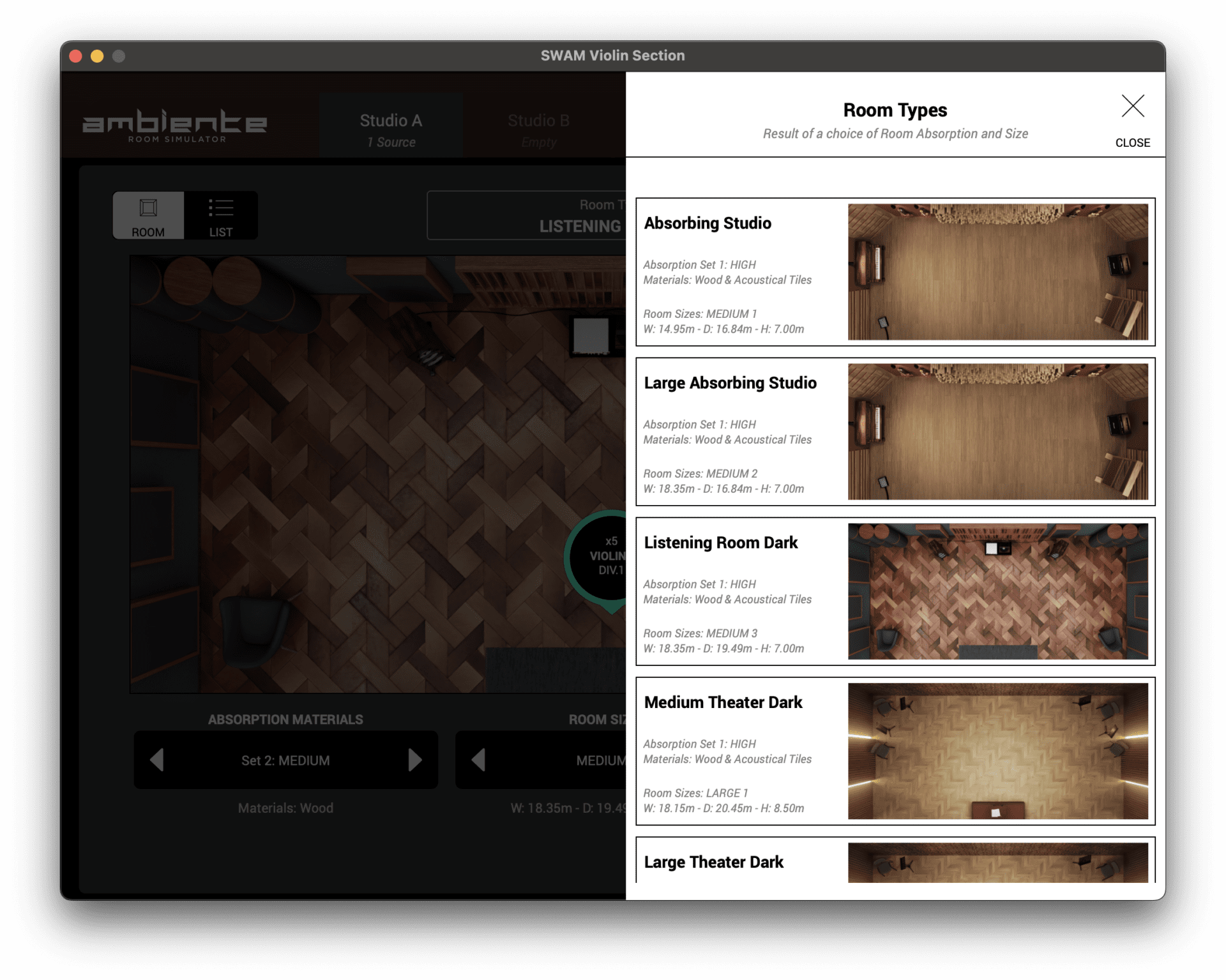Switch to the LIST view icon
The width and height of the screenshot is (1226, 980).
[221, 216]
